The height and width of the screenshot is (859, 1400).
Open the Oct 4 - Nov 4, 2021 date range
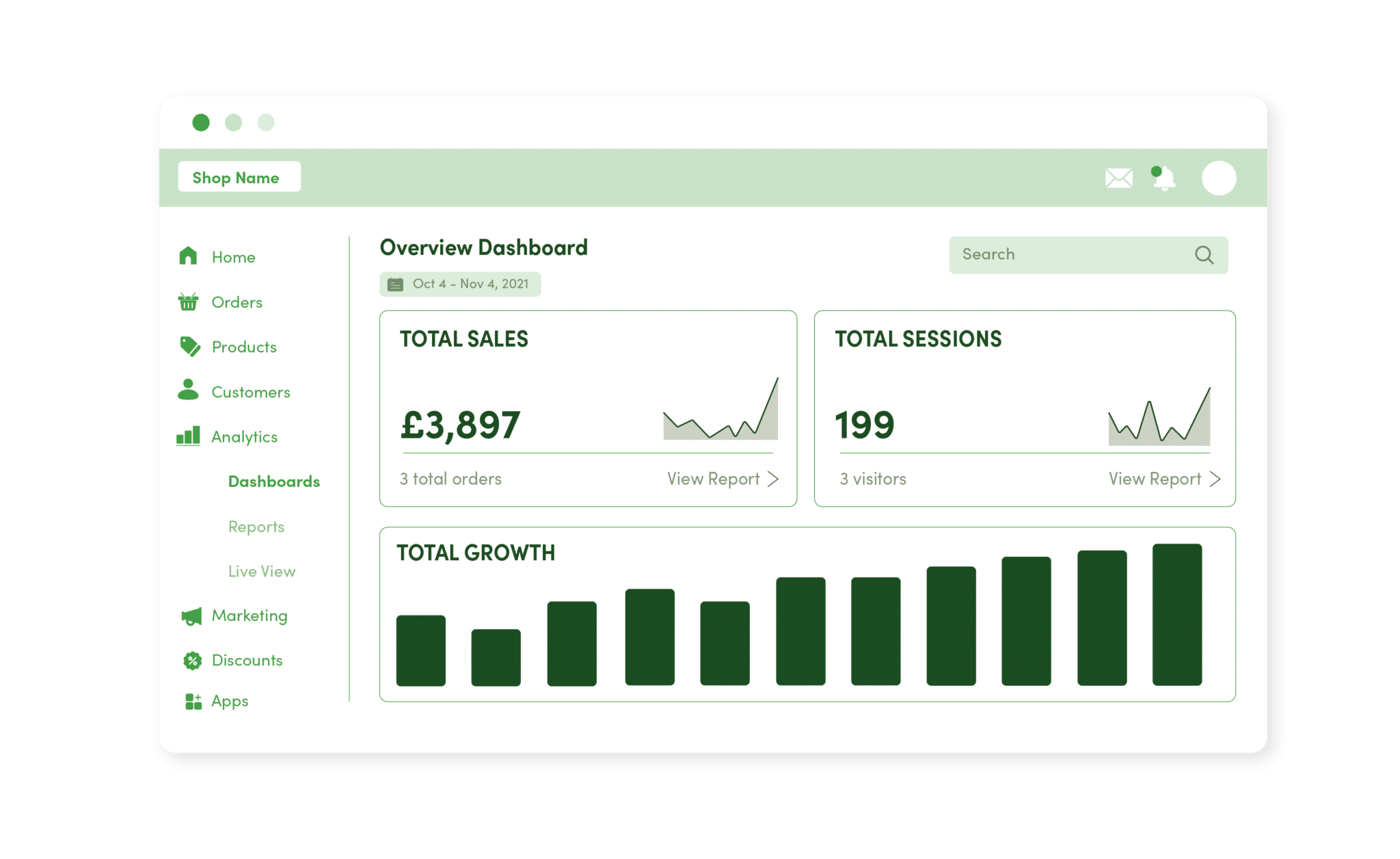(460, 284)
